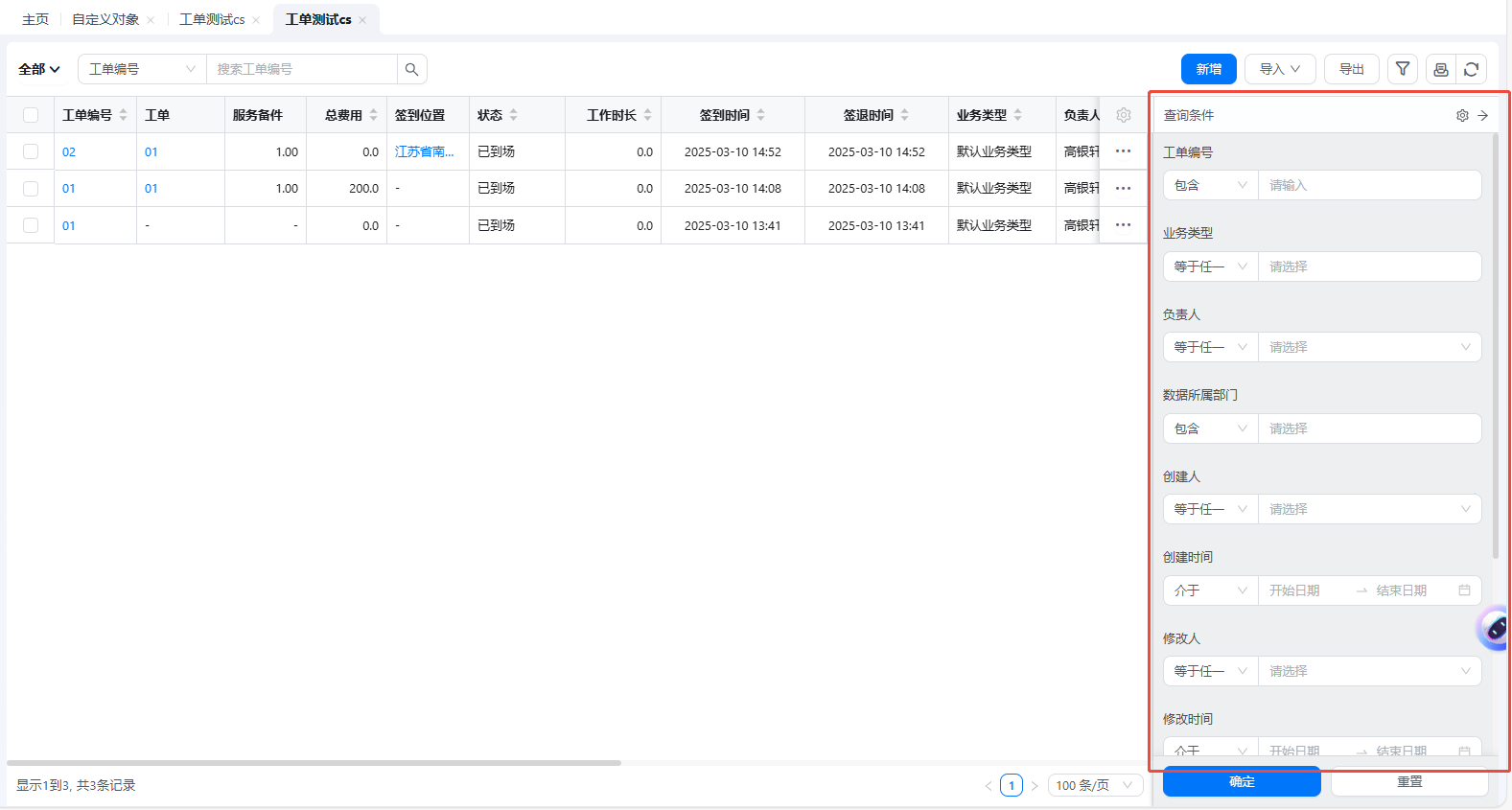Screen dimensions: 1512x810
Task: Click the print icon in toolbar
Action: coord(1440,69)
